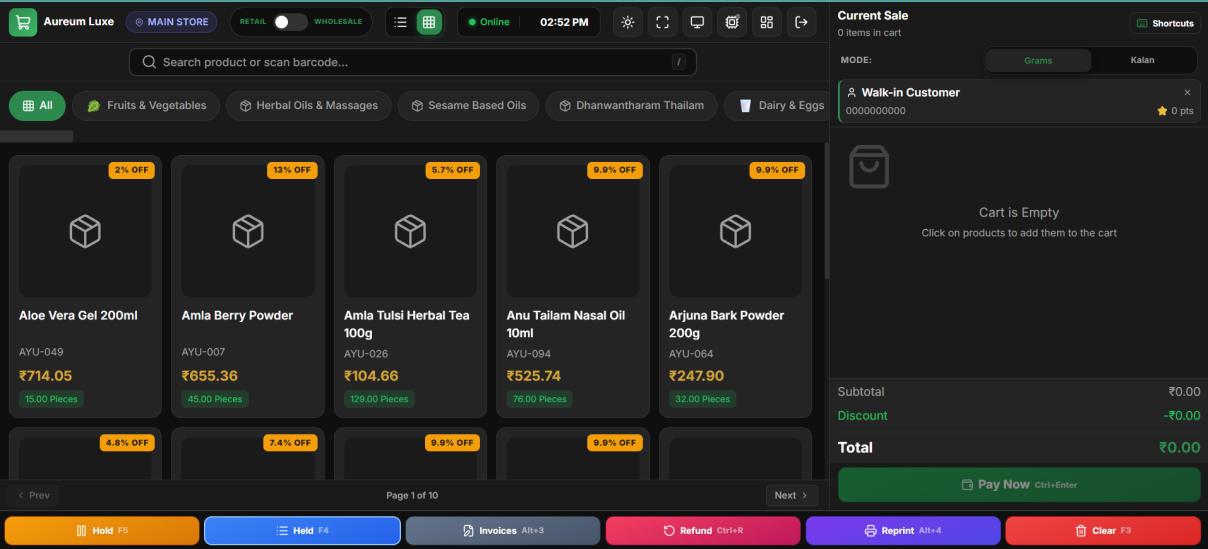1208x549 pixels.
Task: Click the Page 1 of 10 indicator
Action: tap(412, 495)
